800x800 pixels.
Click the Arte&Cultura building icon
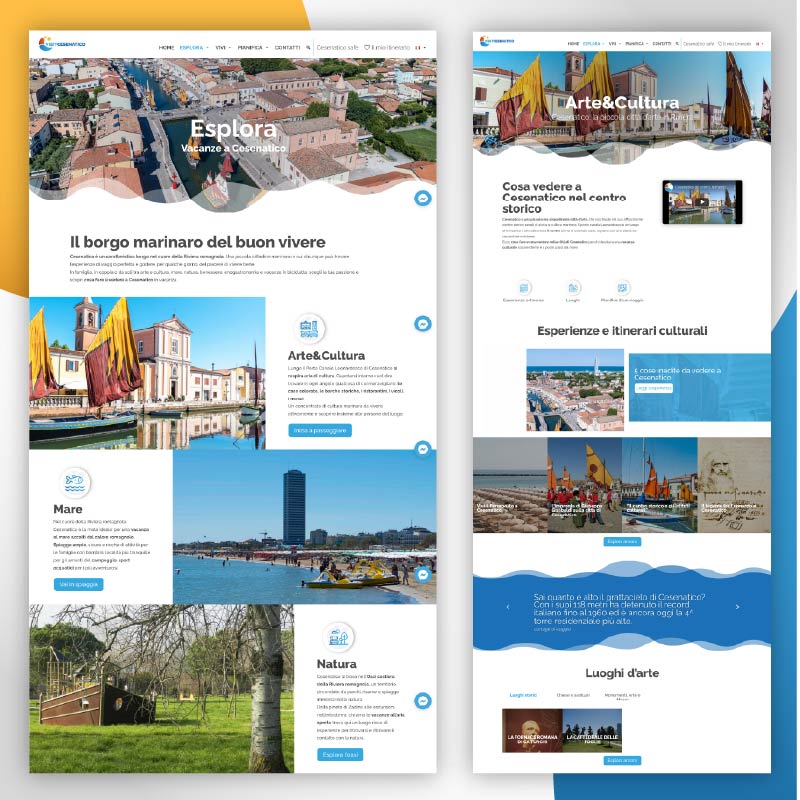point(309,329)
